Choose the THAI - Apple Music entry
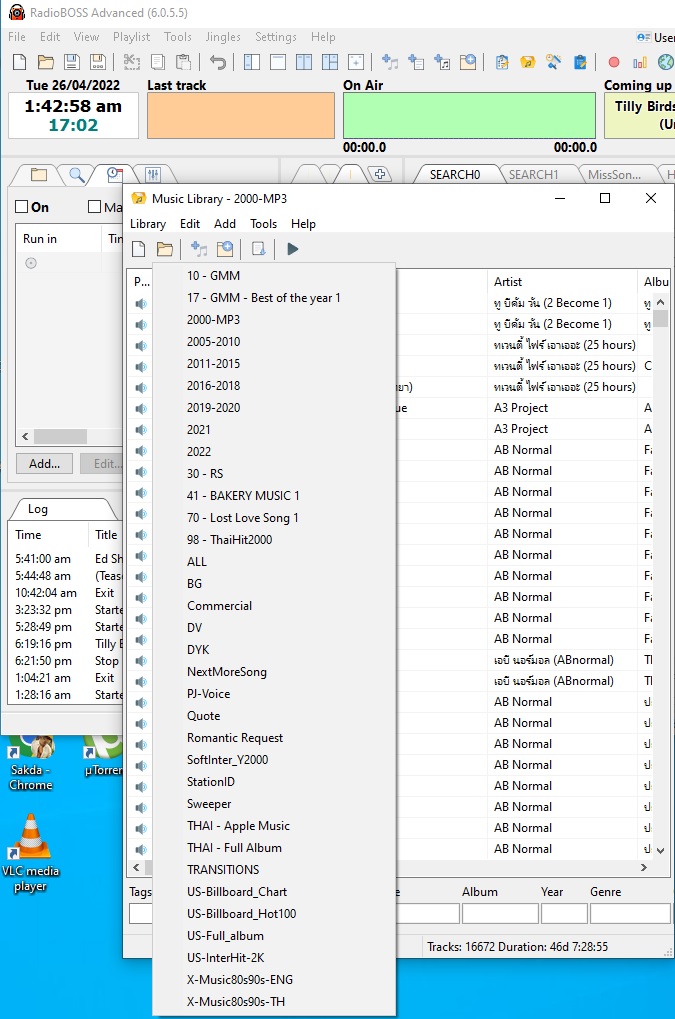 tap(274, 826)
